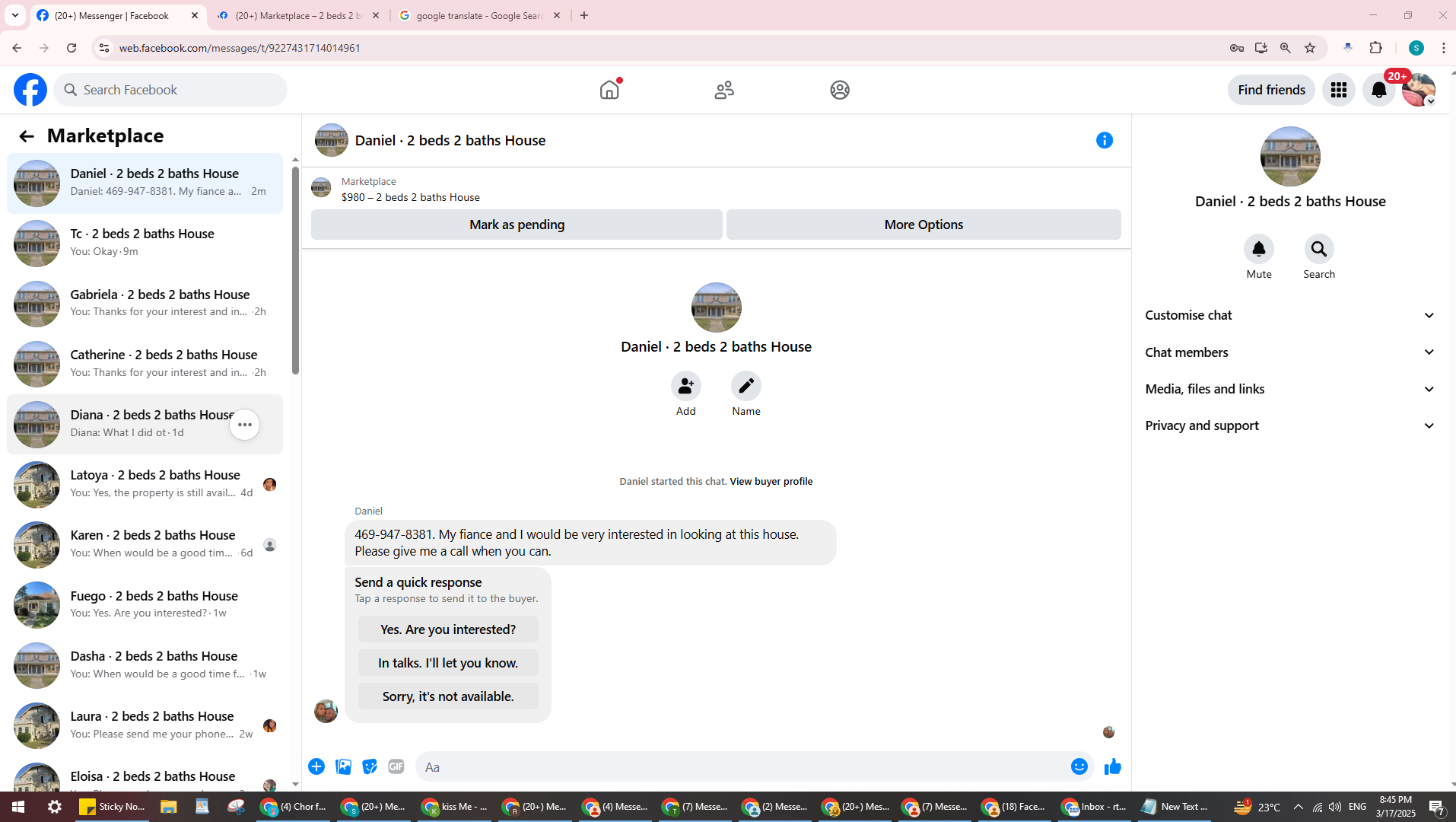
Task: Open View buyer profile link
Action: [x=771, y=482]
